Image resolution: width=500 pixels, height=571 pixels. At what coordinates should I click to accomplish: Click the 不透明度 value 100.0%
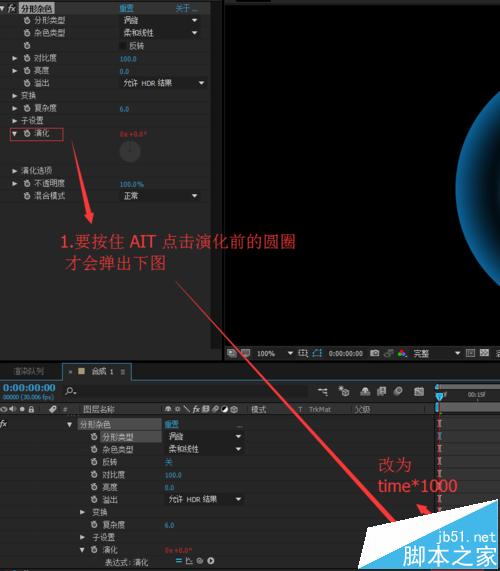tap(131, 184)
